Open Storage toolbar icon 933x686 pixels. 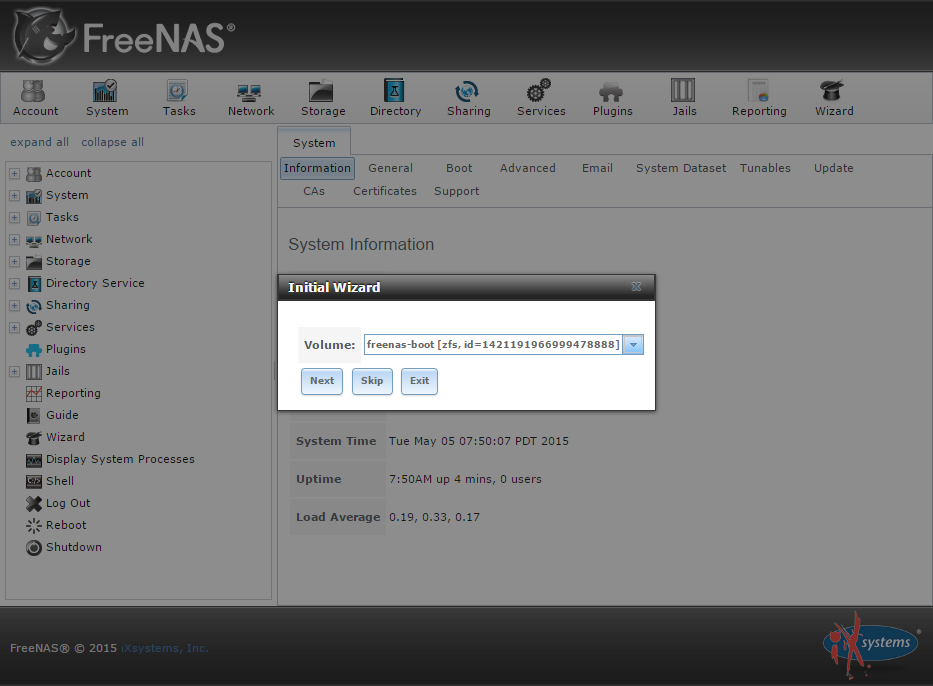pyautogui.click(x=323, y=98)
